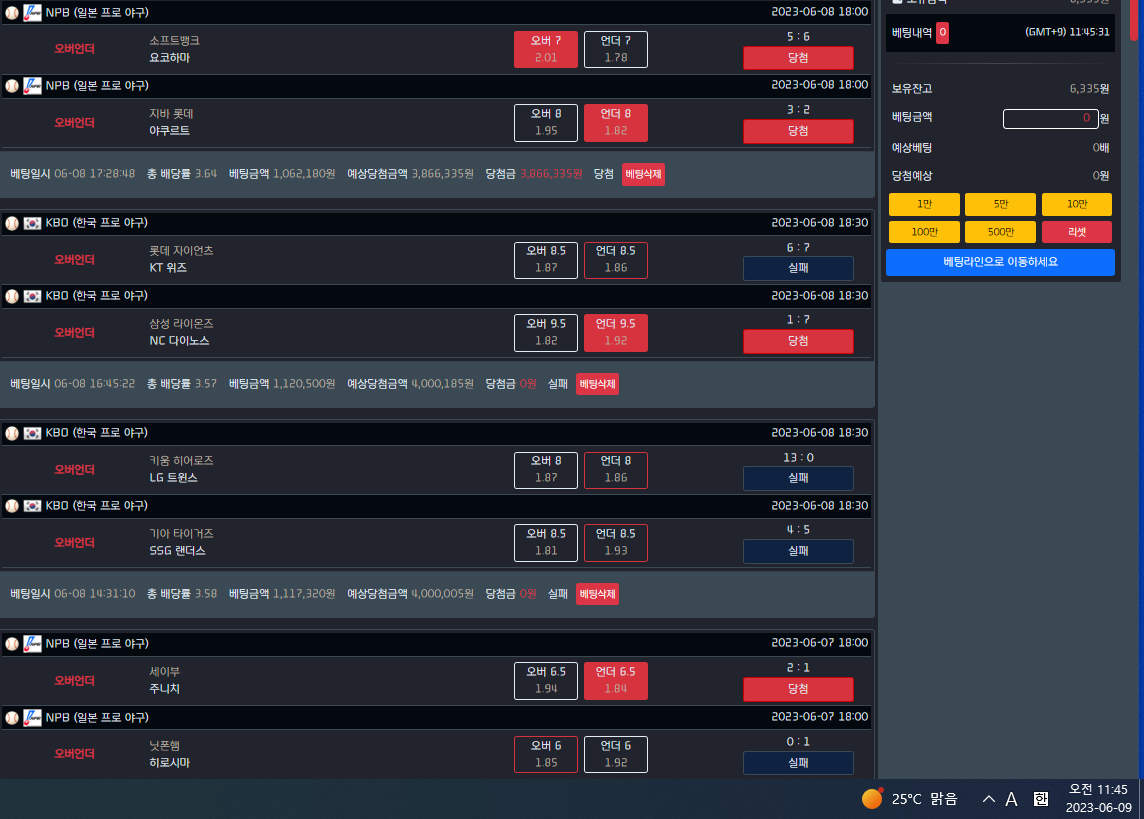
Task: Click the 실패 result for 닛폰햄 vs 히로시마
Action: pyautogui.click(x=798, y=763)
